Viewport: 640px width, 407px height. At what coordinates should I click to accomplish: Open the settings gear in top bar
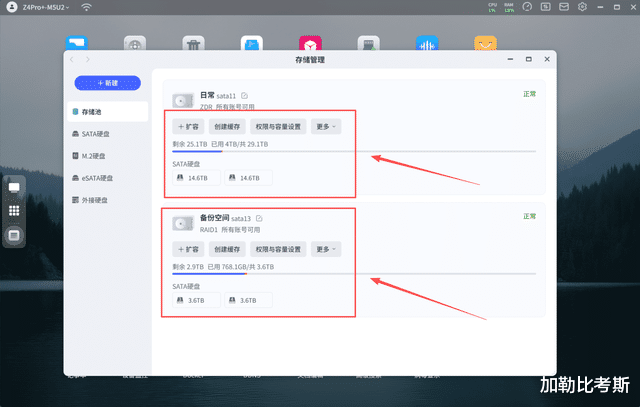[x=582, y=7]
